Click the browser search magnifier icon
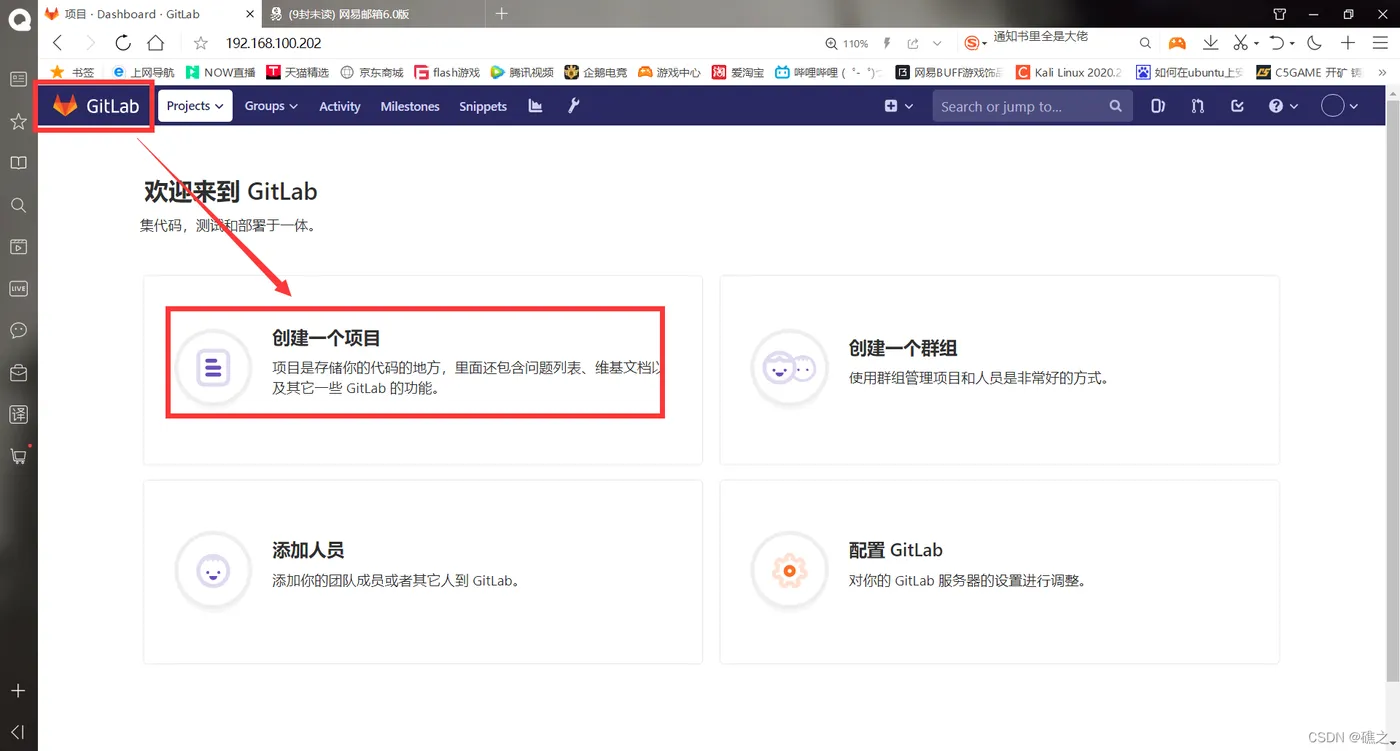 [x=1146, y=43]
